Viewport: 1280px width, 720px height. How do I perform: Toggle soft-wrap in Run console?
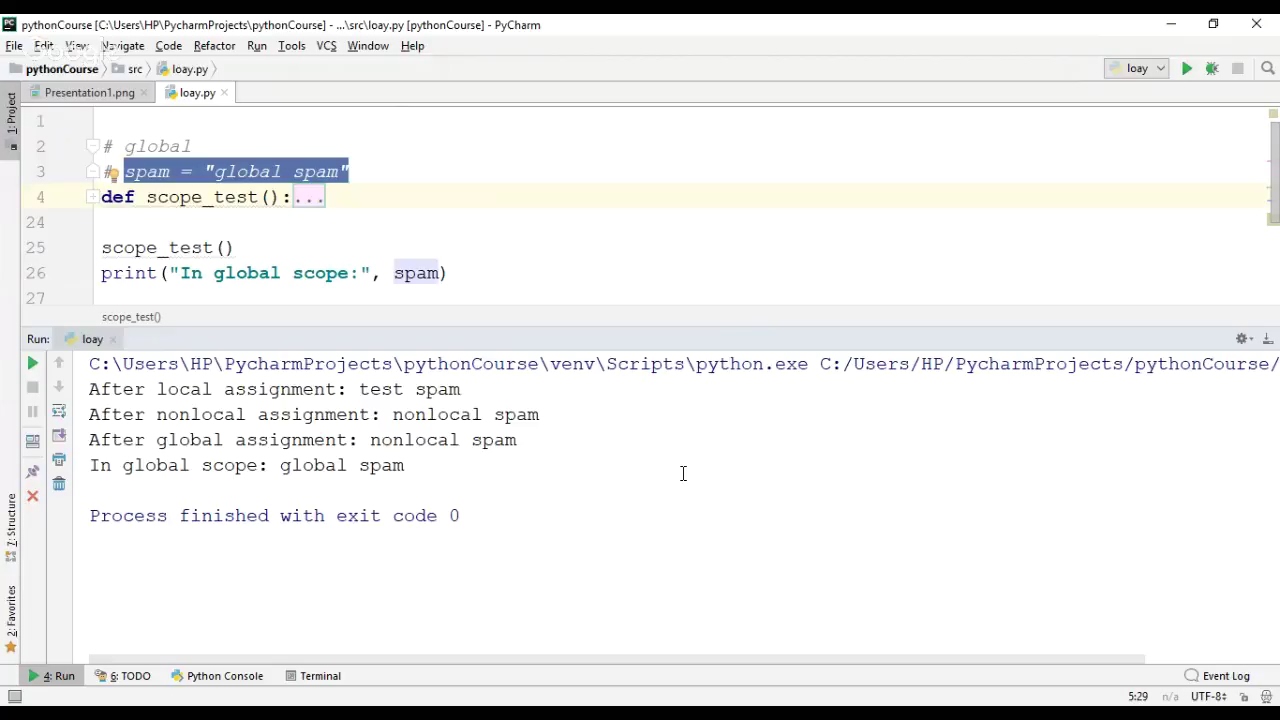(x=59, y=411)
